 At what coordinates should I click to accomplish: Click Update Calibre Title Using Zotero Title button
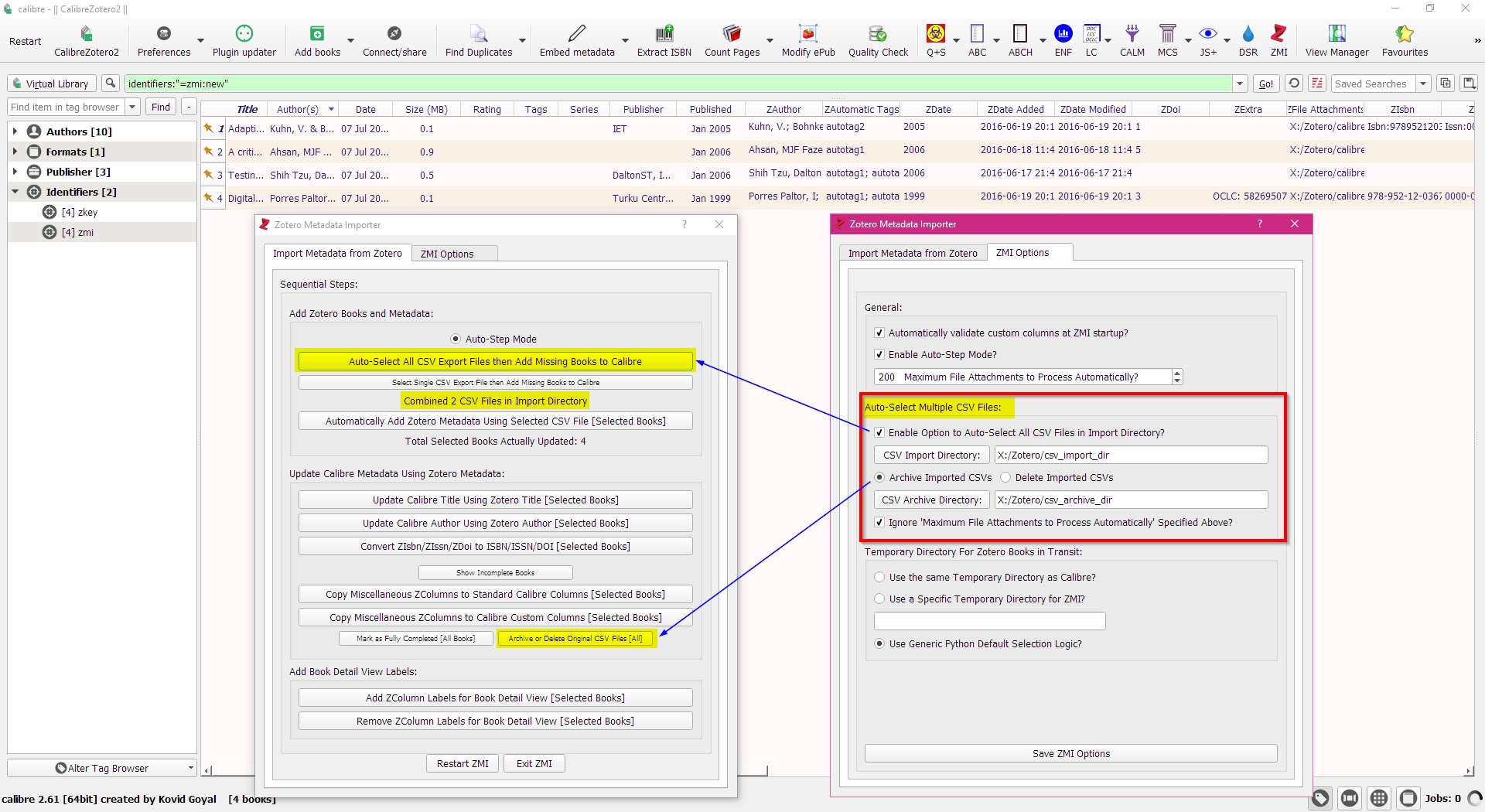[x=495, y=500]
